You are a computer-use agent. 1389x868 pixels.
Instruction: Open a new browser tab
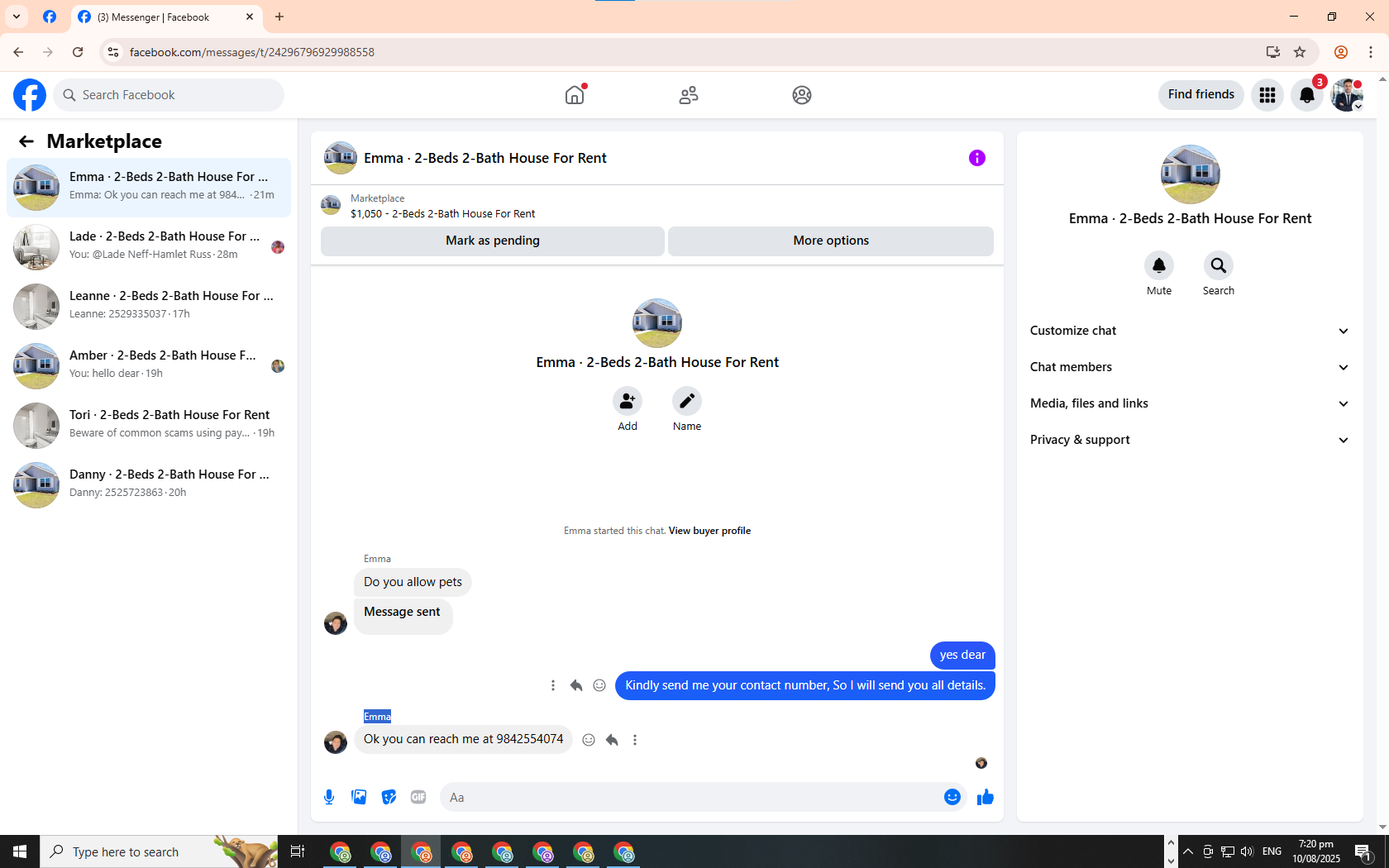pos(279,17)
